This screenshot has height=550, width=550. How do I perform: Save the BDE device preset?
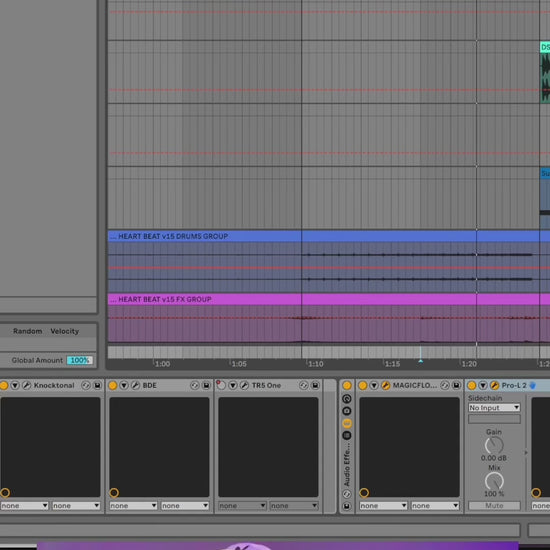(206, 385)
